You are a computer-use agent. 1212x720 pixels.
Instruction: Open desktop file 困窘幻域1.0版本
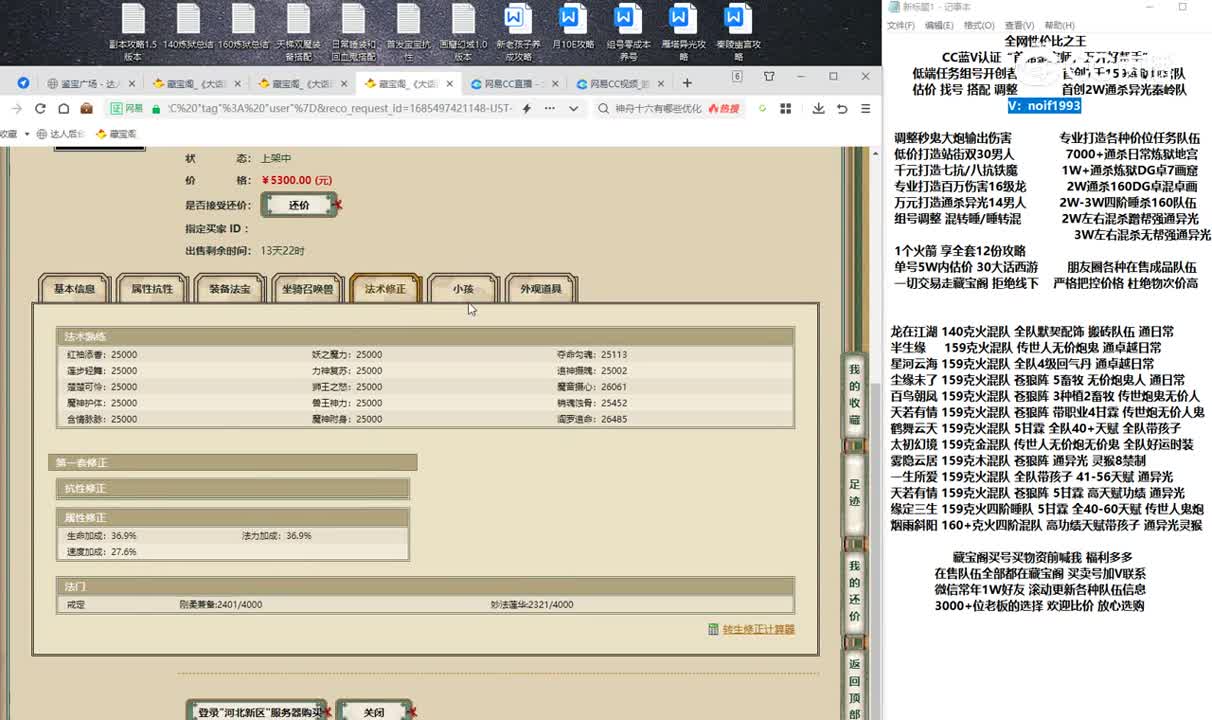(463, 32)
